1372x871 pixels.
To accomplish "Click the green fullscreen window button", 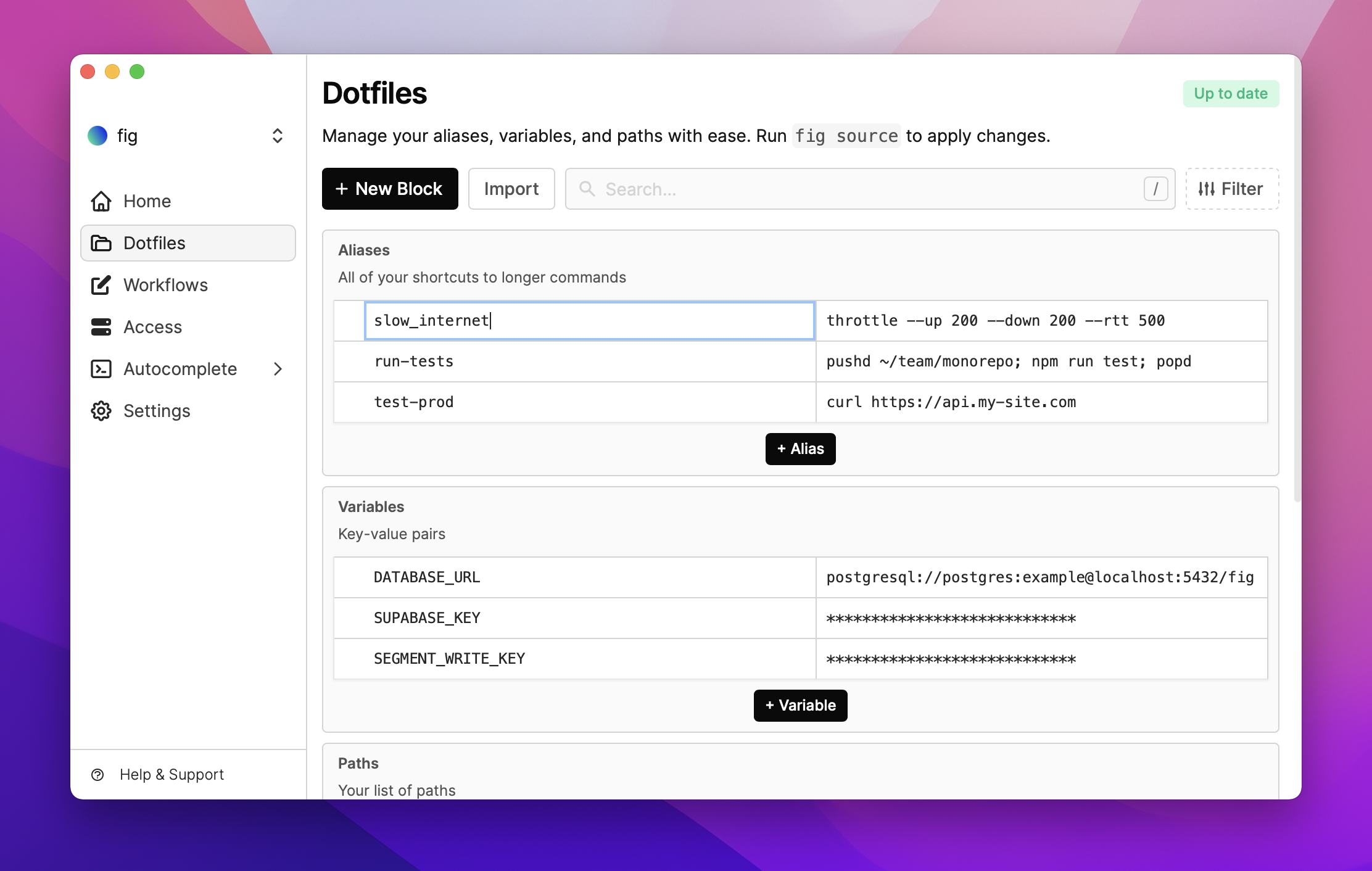I will coord(137,72).
